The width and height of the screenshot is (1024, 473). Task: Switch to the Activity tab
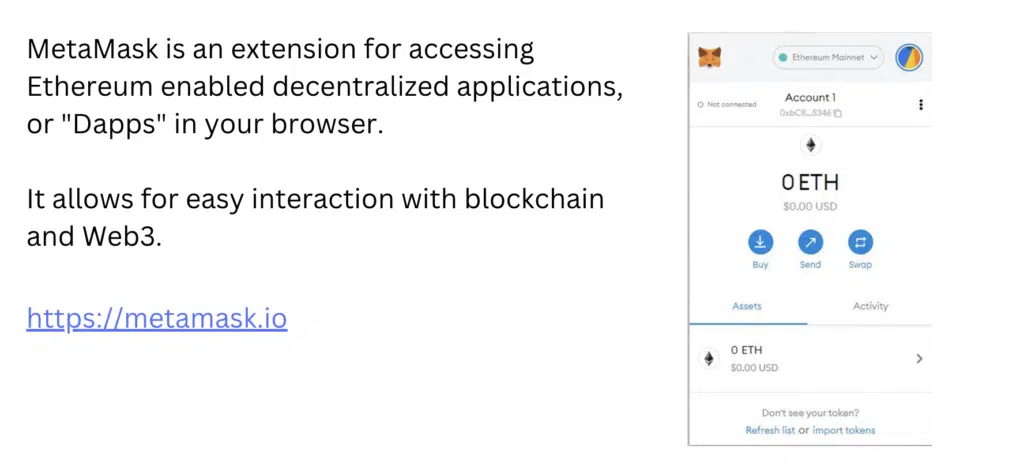click(x=871, y=306)
